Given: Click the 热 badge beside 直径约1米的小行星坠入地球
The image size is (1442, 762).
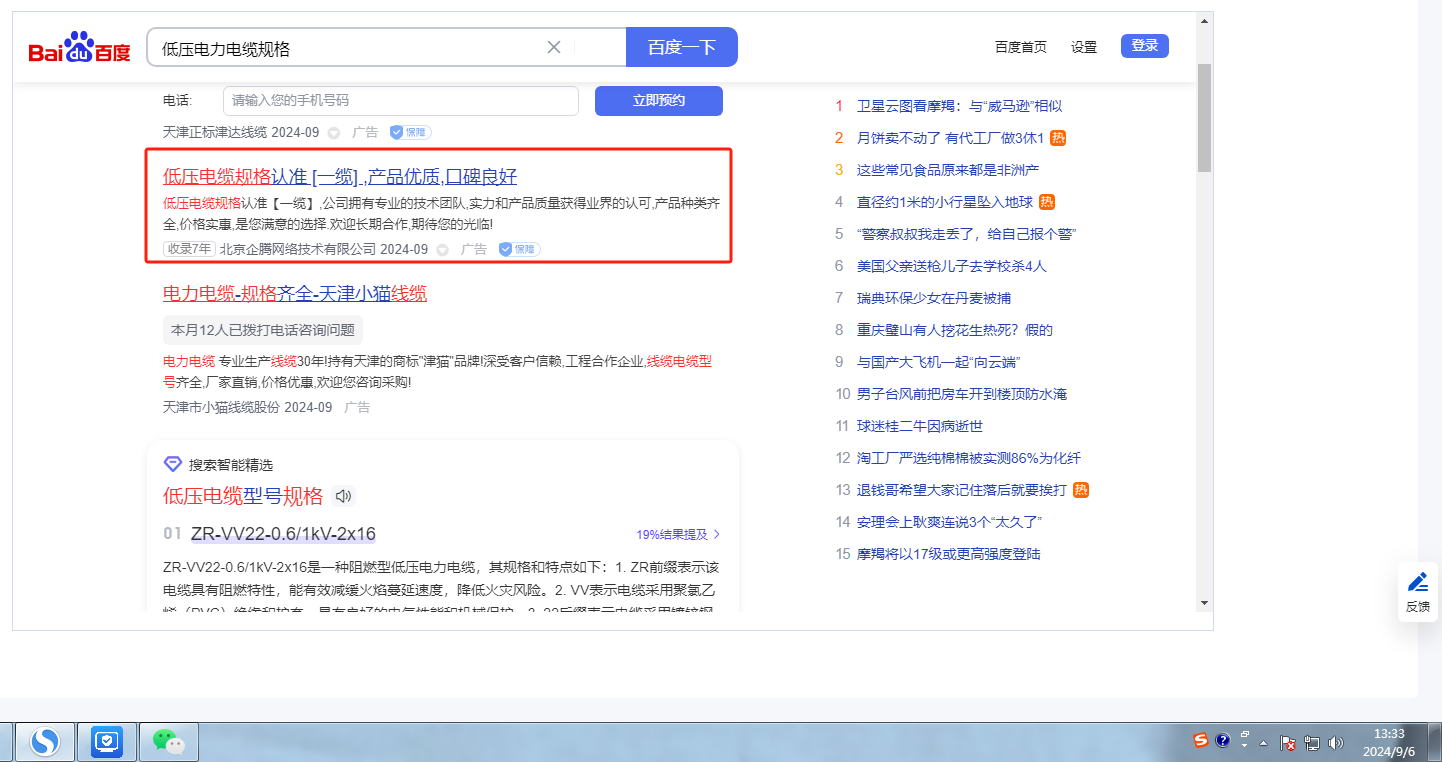Looking at the screenshot, I should (x=1048, y=202).
